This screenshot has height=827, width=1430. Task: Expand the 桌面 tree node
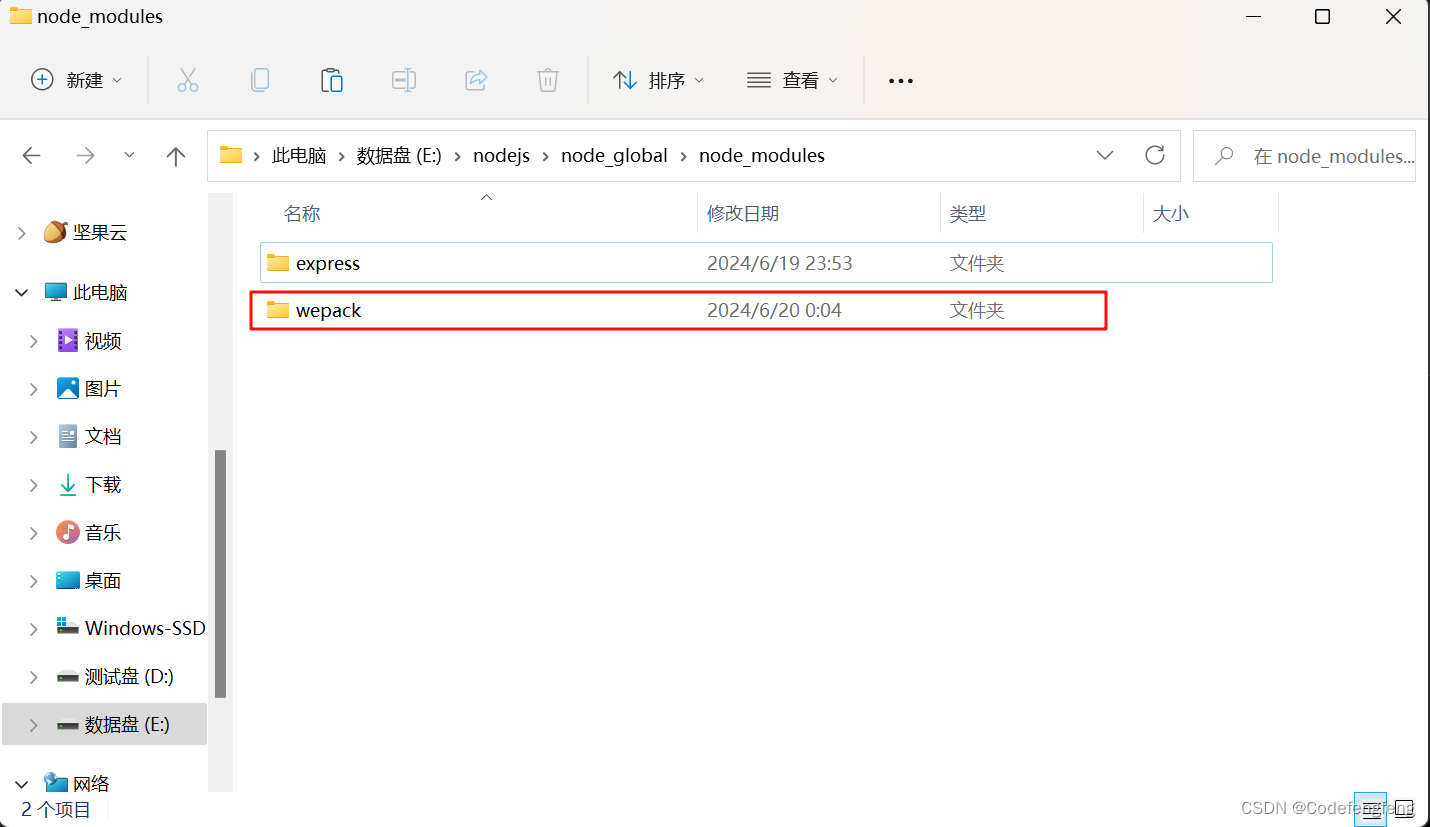(x=34, y=581)
